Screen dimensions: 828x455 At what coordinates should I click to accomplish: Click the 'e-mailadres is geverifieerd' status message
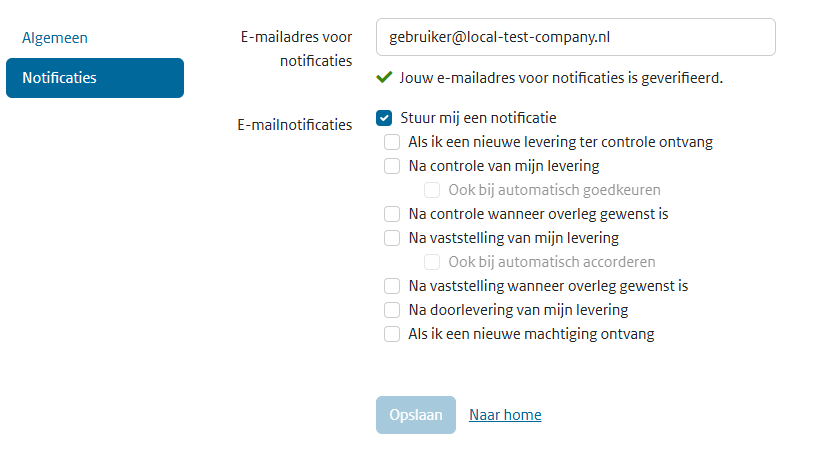point(560,77)
